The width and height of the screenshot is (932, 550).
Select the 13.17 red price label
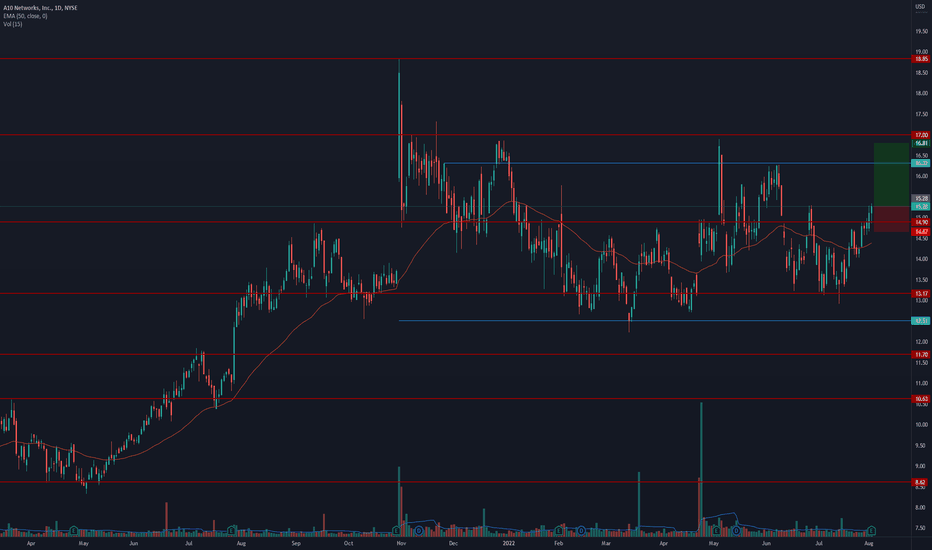(921, 294)
